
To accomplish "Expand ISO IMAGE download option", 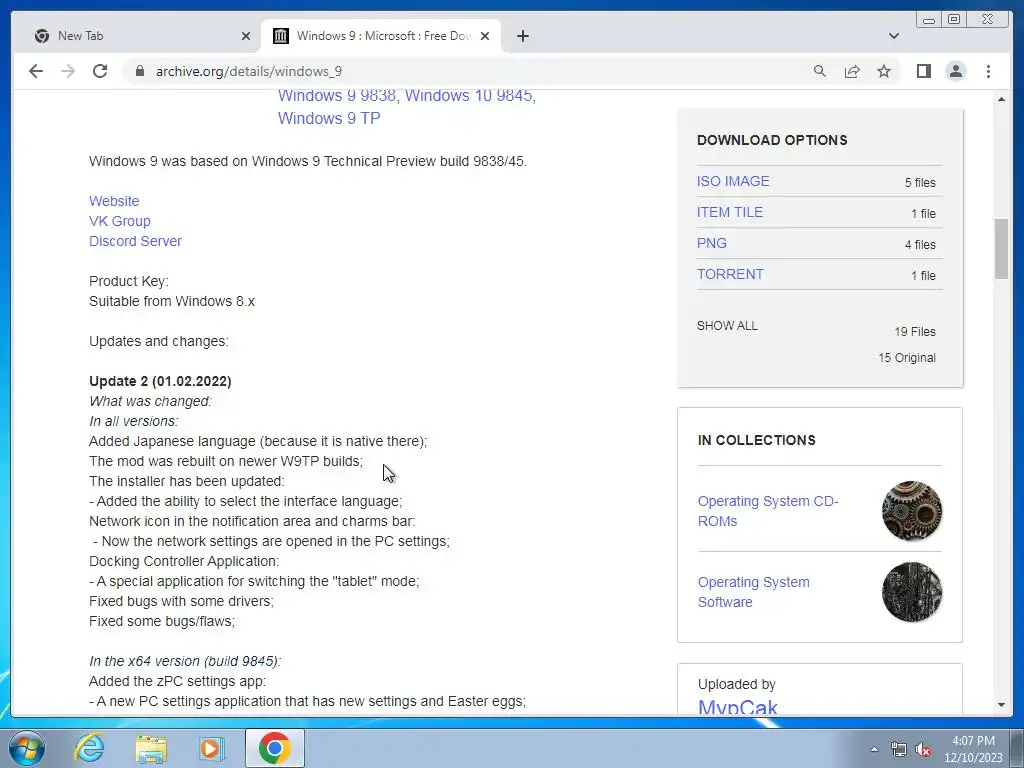I will coord(733,181).
